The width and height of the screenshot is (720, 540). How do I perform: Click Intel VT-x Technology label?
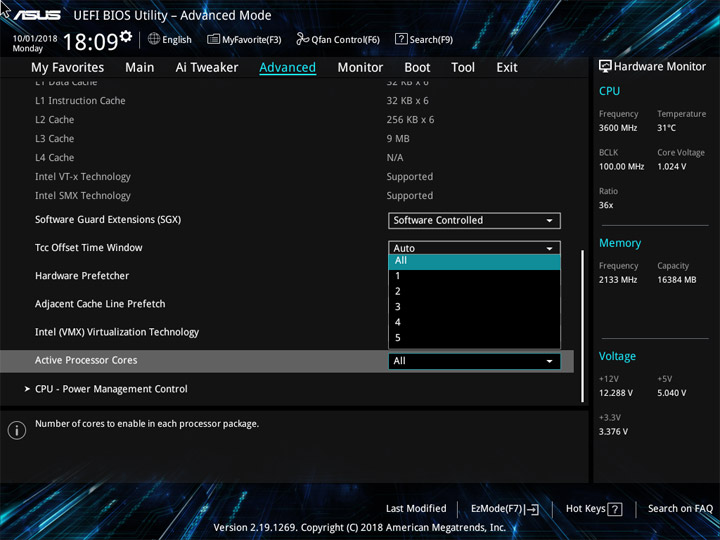click(x=83, y=177)
